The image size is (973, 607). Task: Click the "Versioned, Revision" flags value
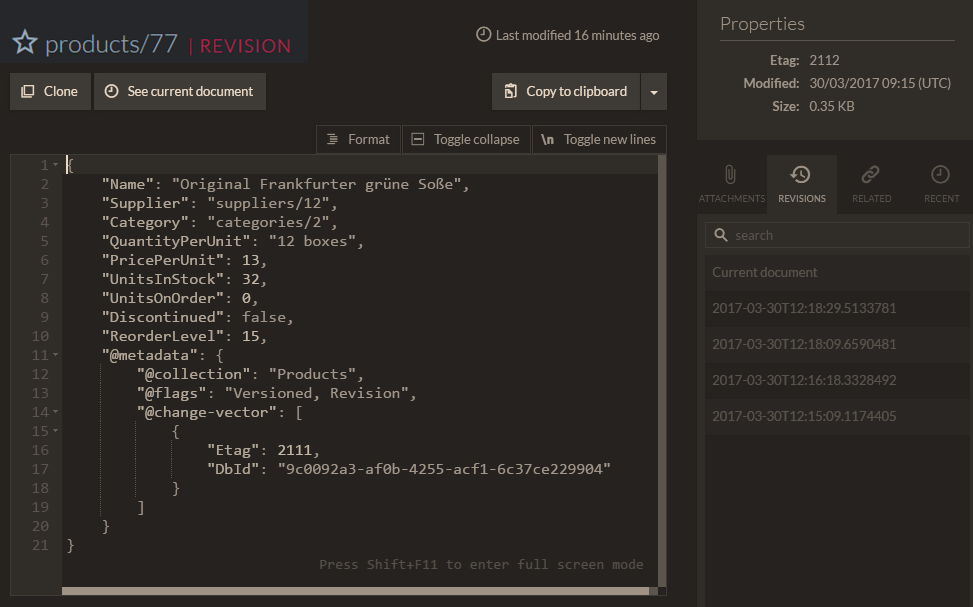coord(316,393)
